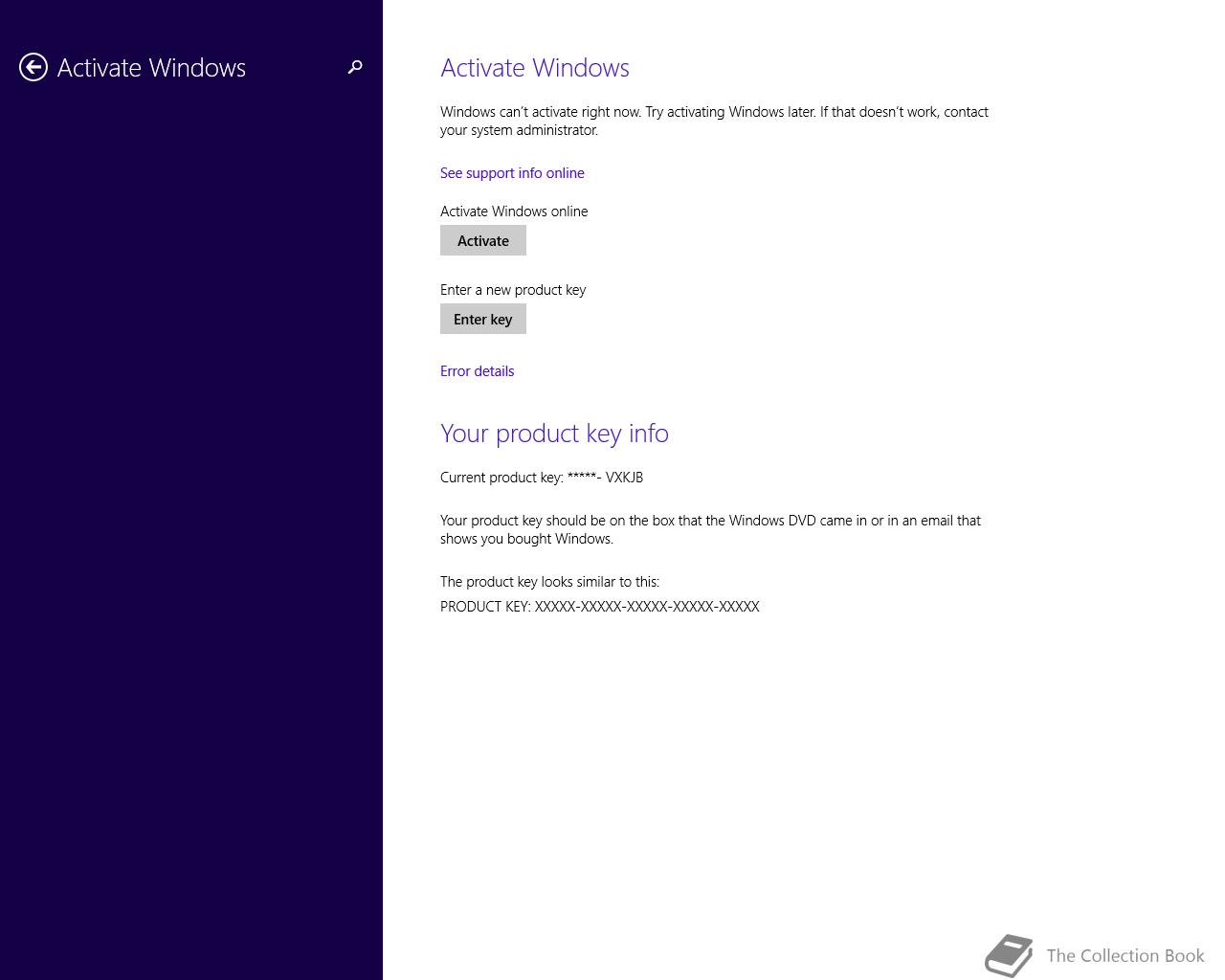Click the Windows can't activate right now message
1225x980 pixels.
[714, 121]
